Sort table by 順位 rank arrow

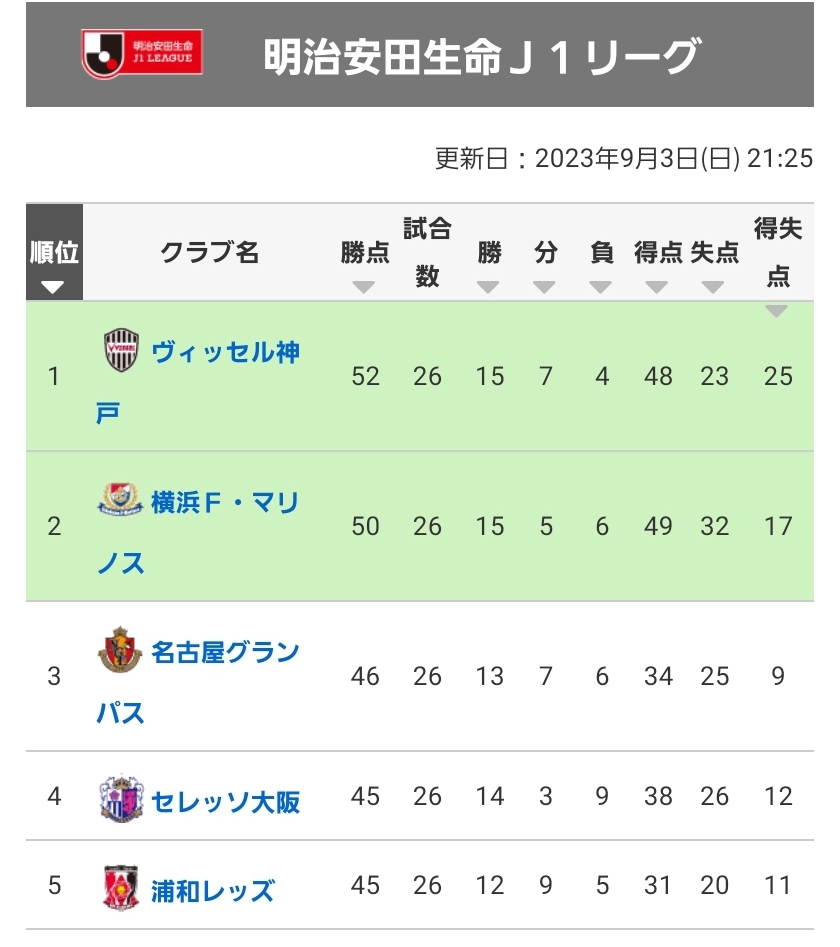click(x=53, y=288)
